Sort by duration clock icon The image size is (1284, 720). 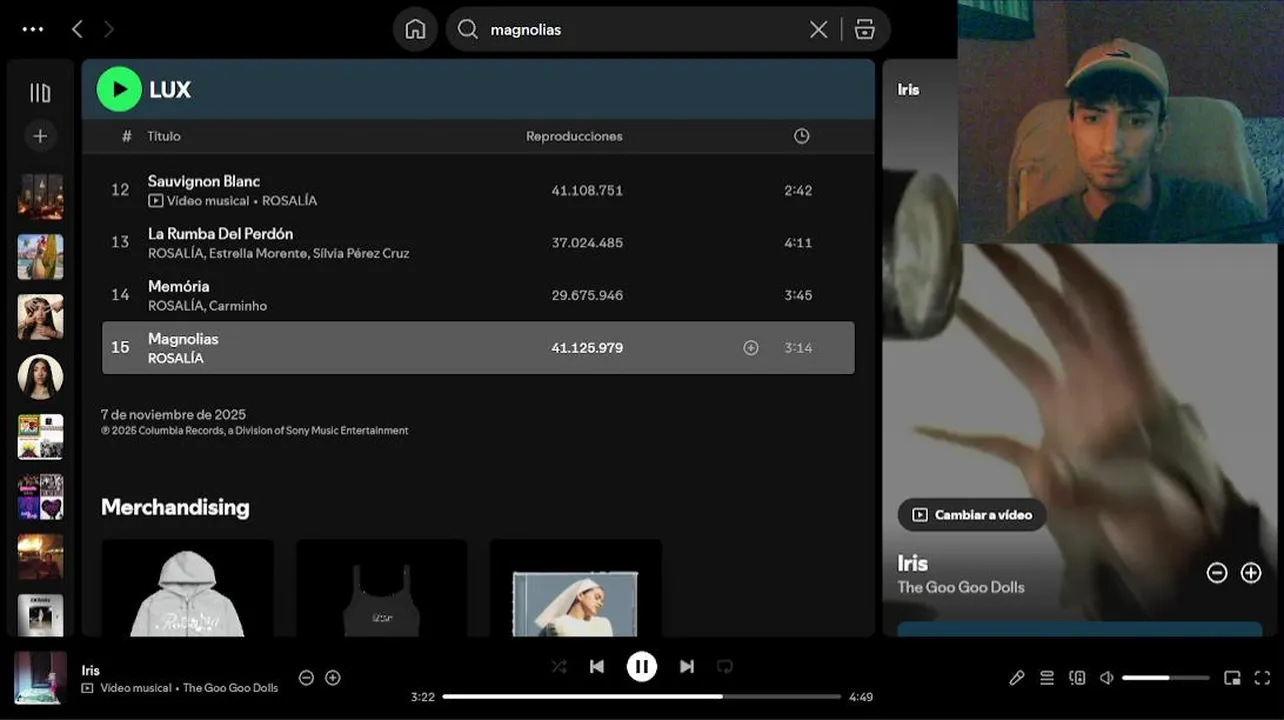click(x=801, y=136)
